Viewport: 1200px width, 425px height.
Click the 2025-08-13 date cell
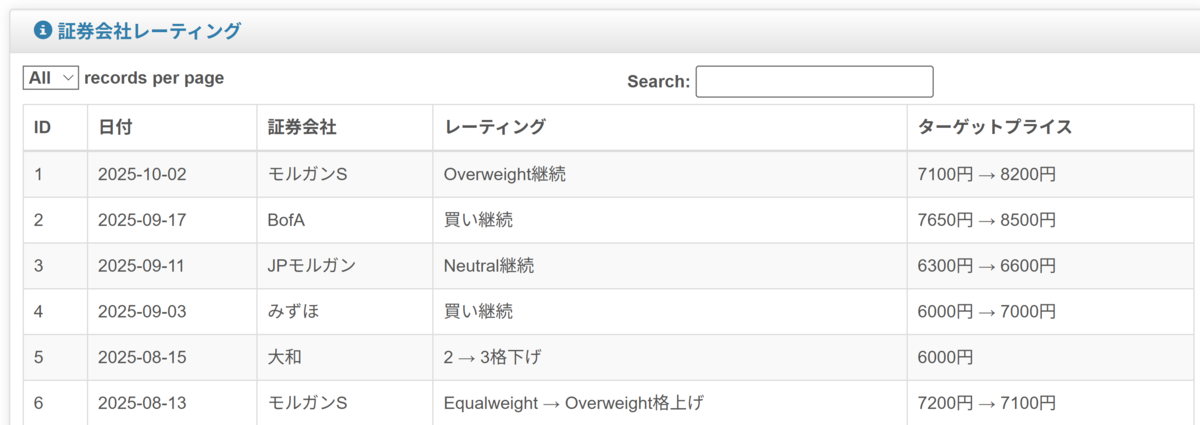(172, 403)
